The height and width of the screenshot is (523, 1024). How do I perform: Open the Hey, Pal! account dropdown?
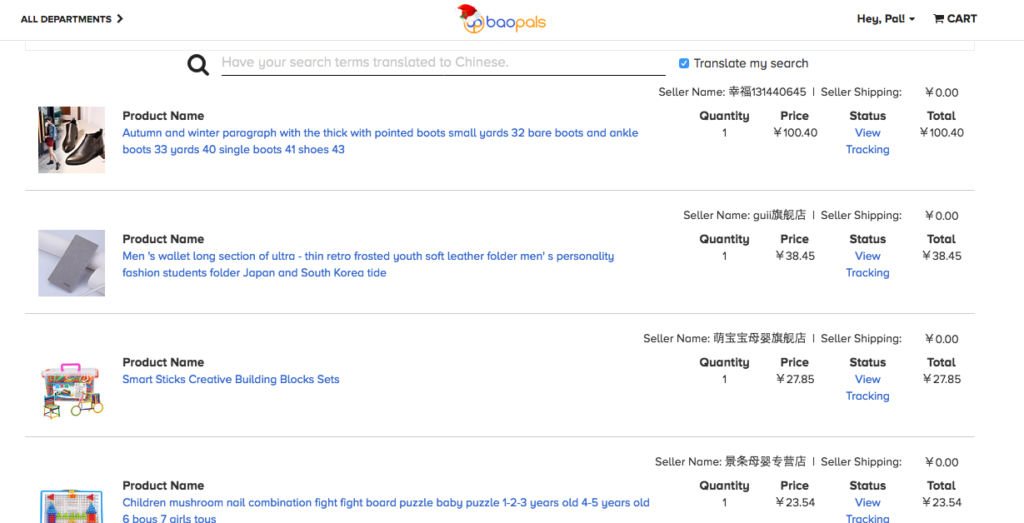885,19
